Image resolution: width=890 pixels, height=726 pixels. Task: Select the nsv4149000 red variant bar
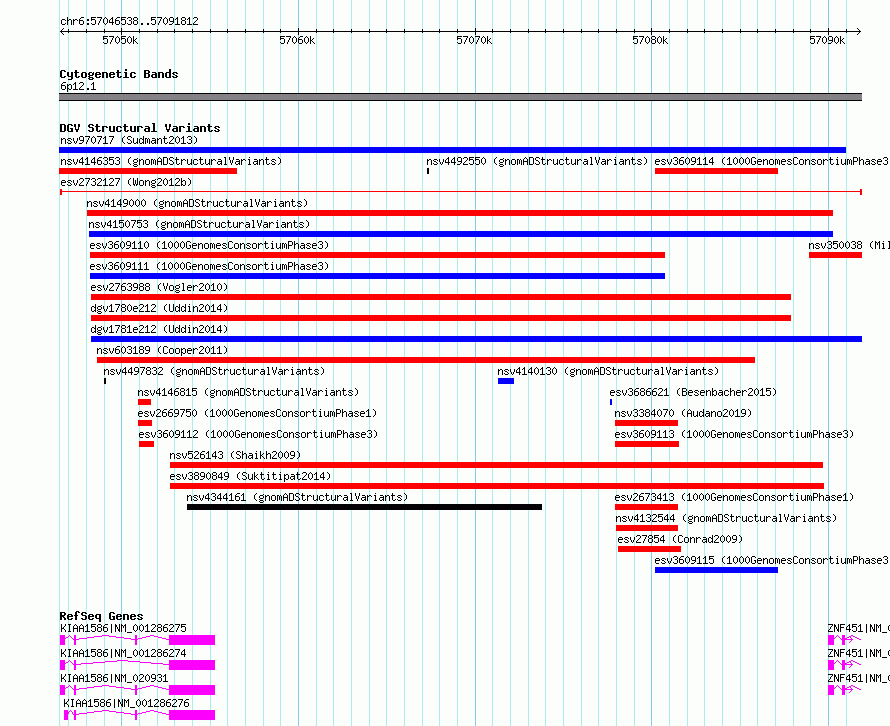point(460,213)
